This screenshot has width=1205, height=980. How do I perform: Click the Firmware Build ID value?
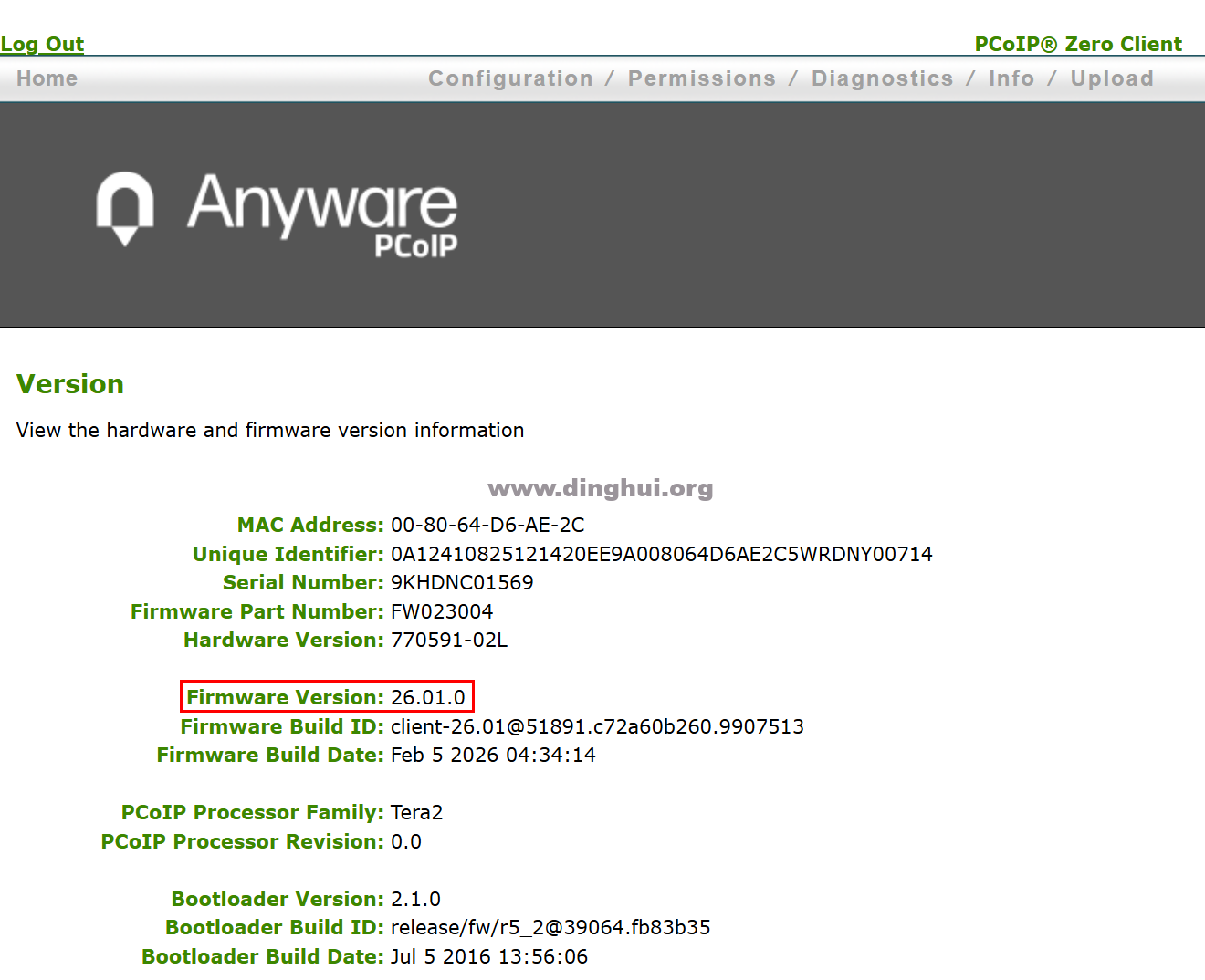(x=597, y=726)
